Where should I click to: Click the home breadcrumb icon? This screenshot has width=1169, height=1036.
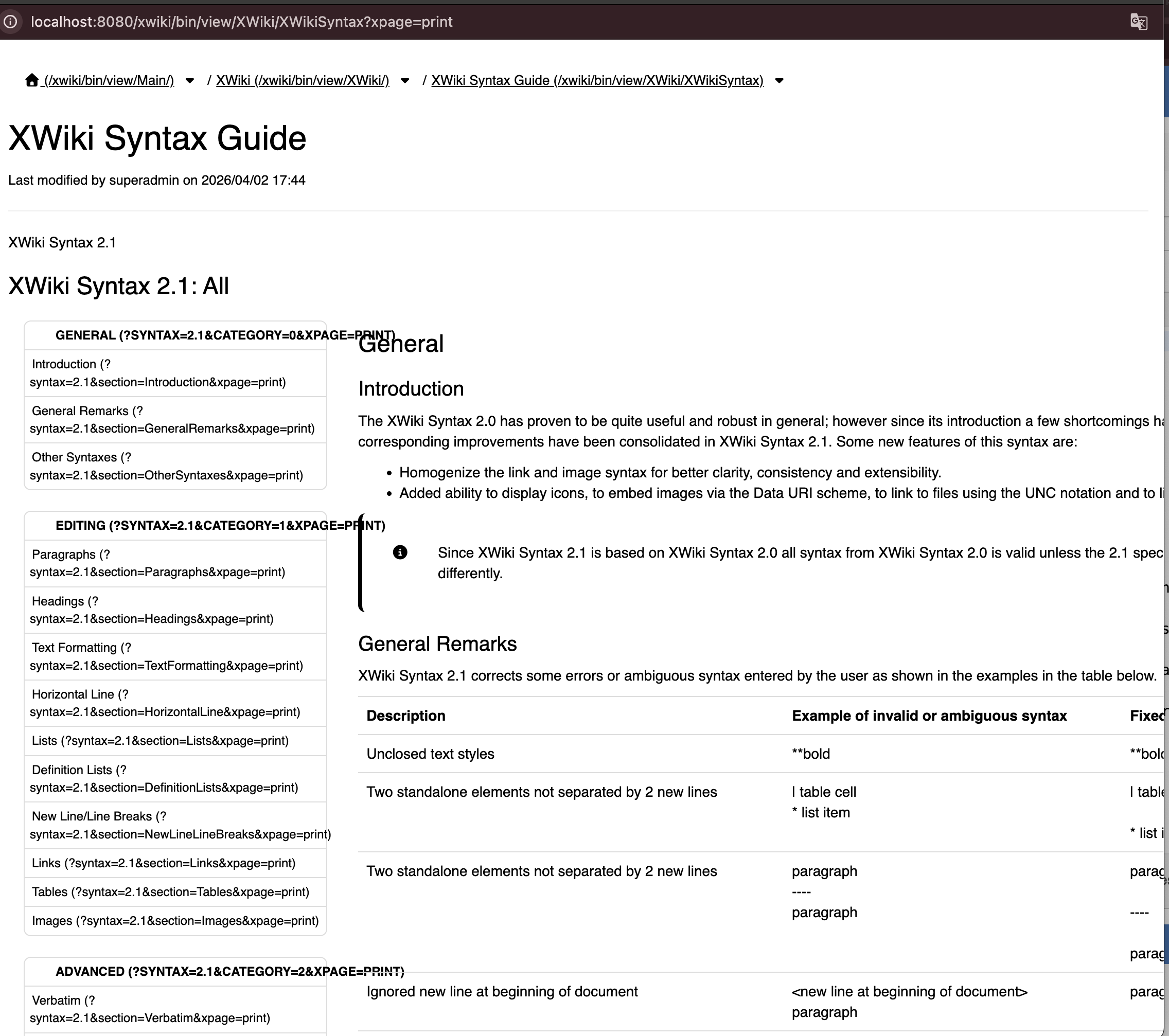32,80
